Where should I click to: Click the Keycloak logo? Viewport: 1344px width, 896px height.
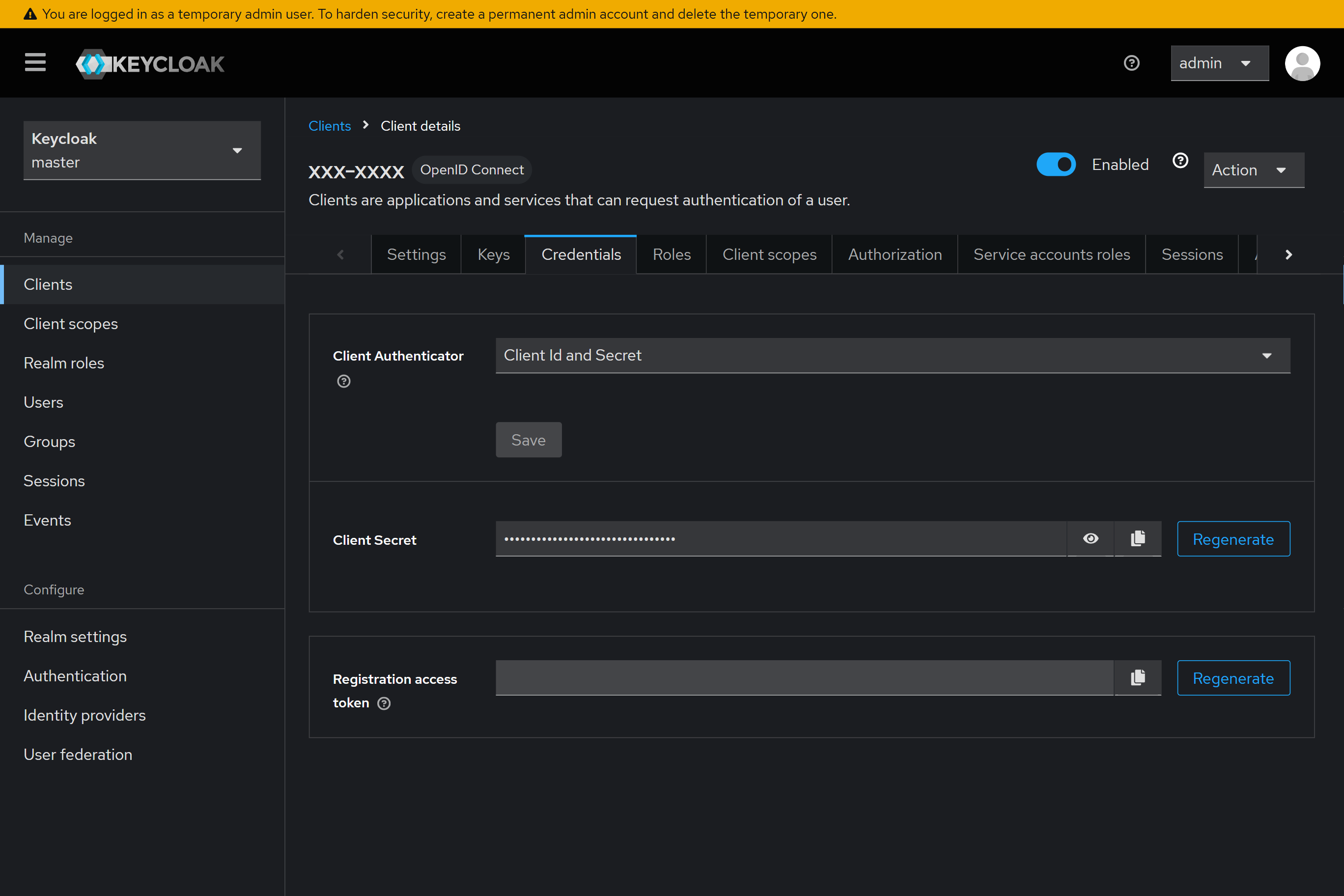click(150, 63)
